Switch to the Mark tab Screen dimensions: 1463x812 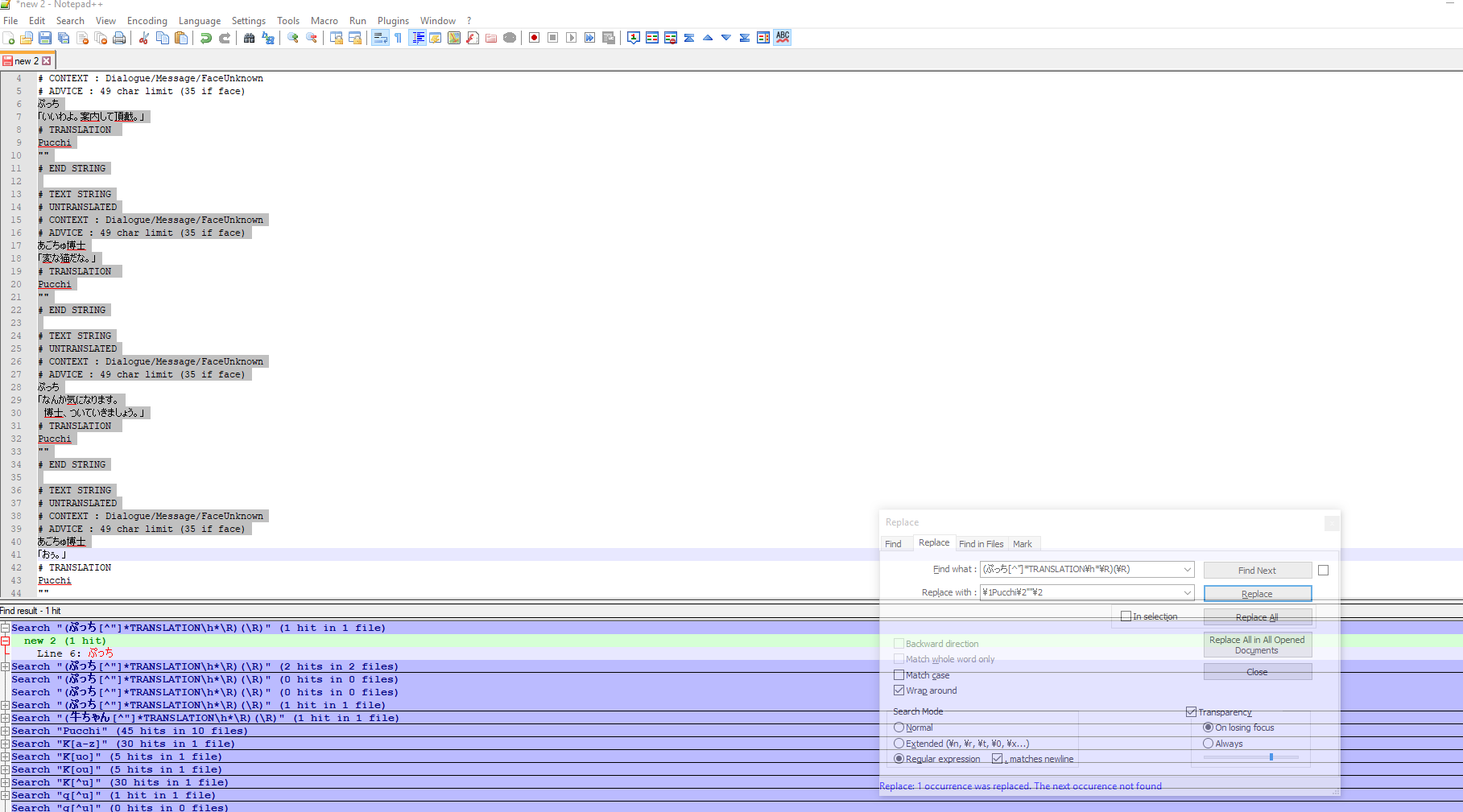(1023, 544)
